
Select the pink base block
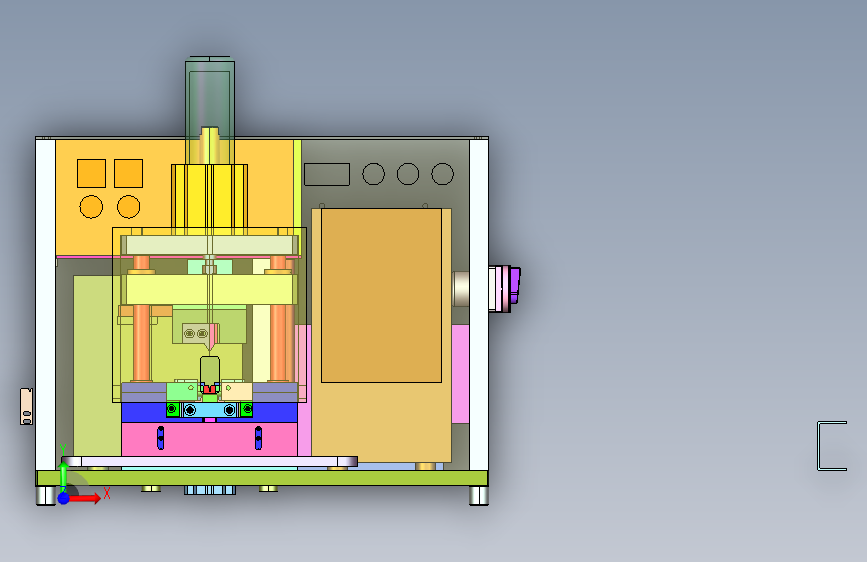tap(209, 440)
